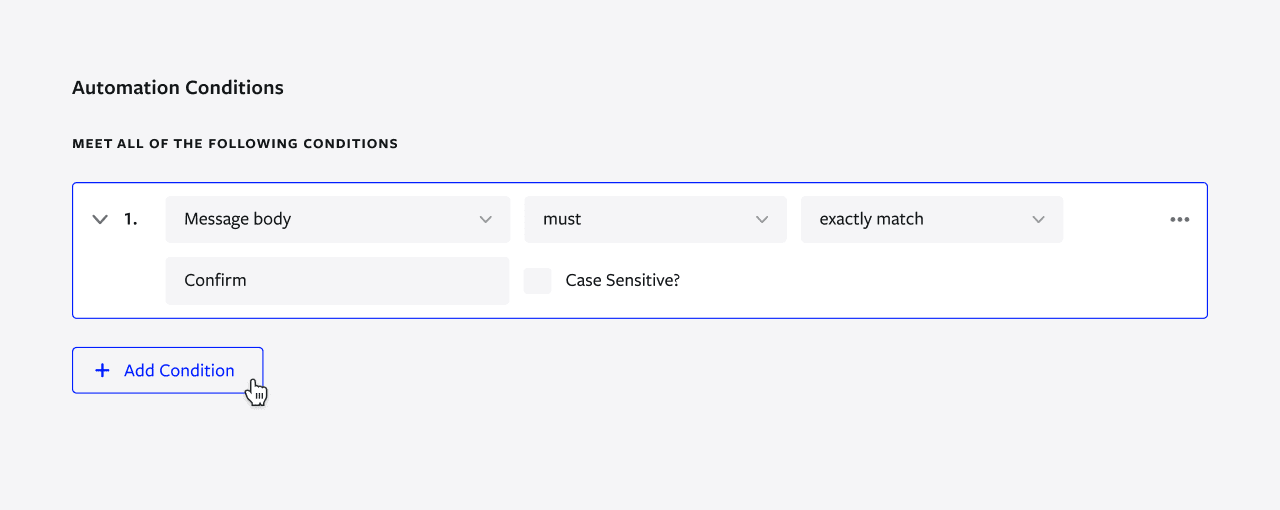The image size is (1280, 510).
Task: Click the Meet All of the Following Conditions label
Action: coord(235,144)
